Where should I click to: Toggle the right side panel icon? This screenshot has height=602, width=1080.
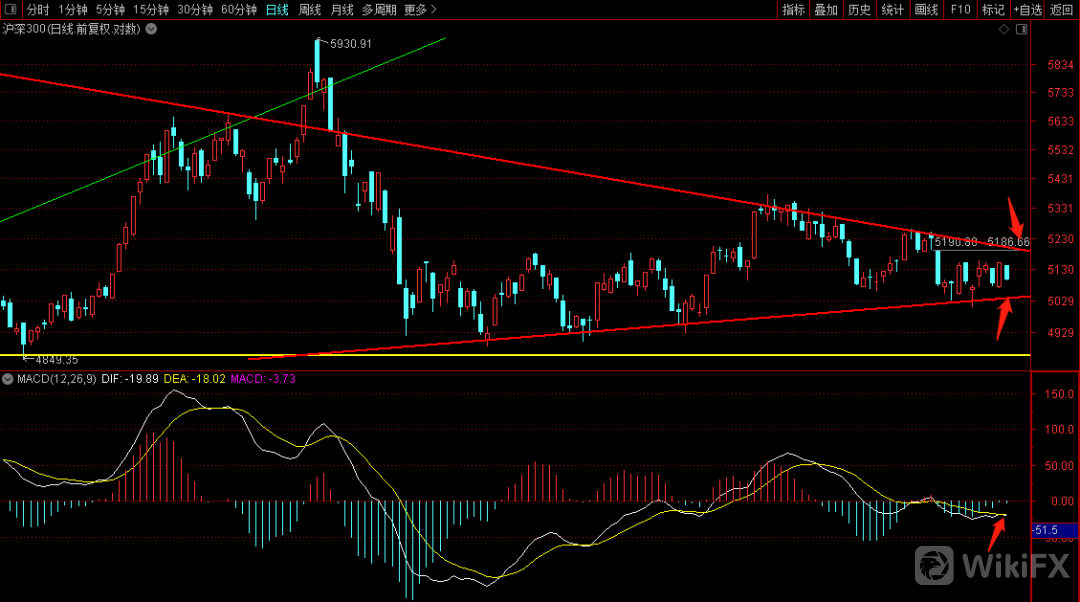1021,30
